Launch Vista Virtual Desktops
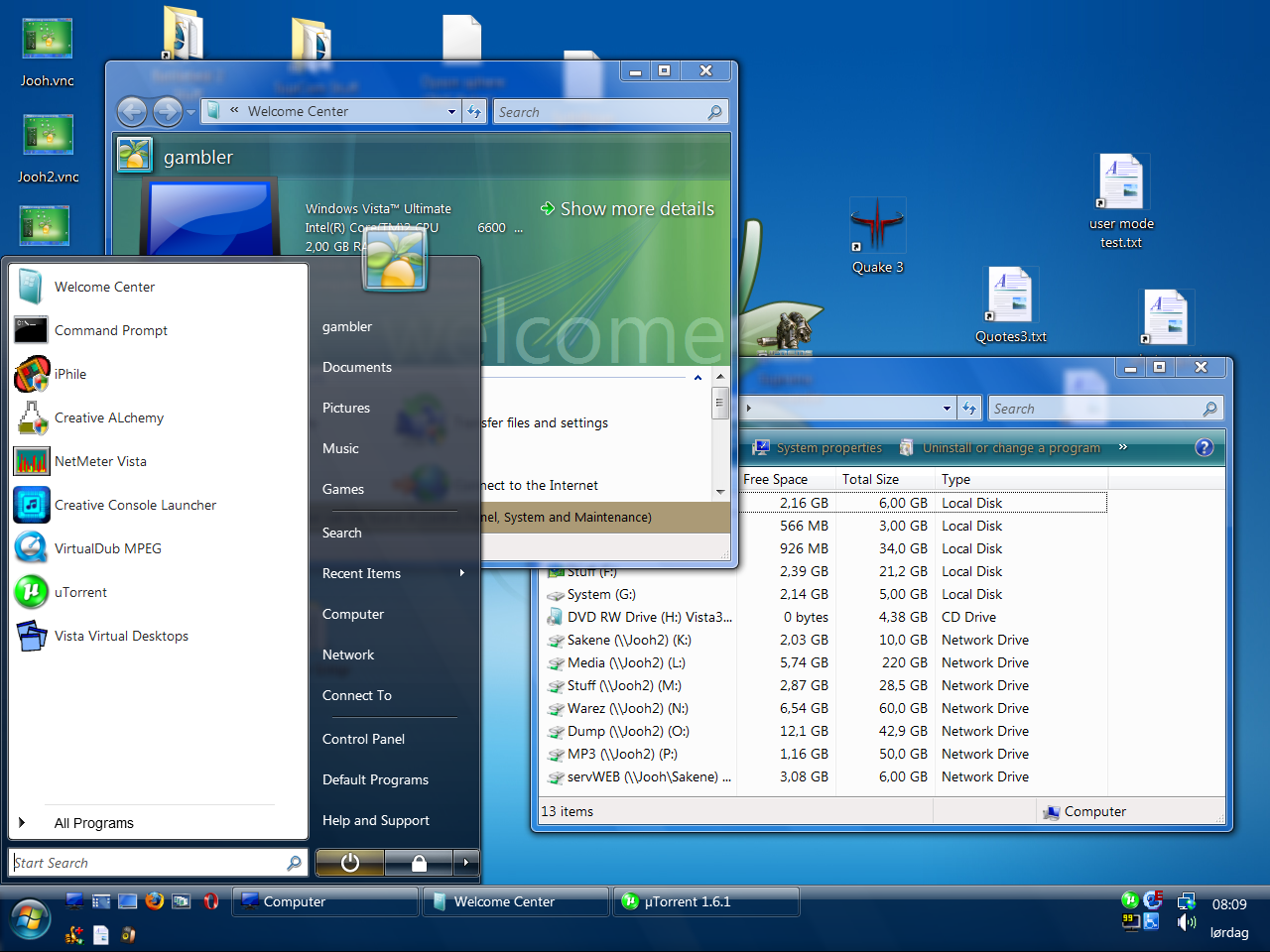 tap(159, 636)
